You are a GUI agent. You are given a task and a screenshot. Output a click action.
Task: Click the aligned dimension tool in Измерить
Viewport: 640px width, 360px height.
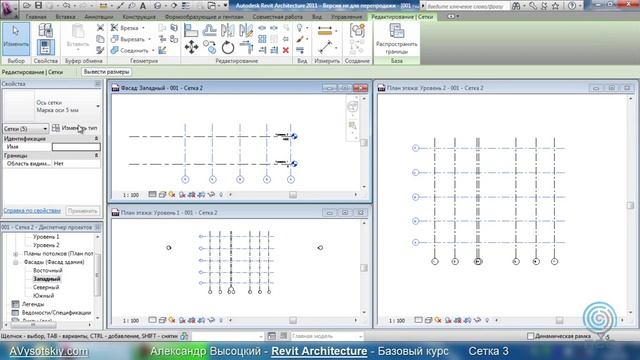tap(325, 31)
